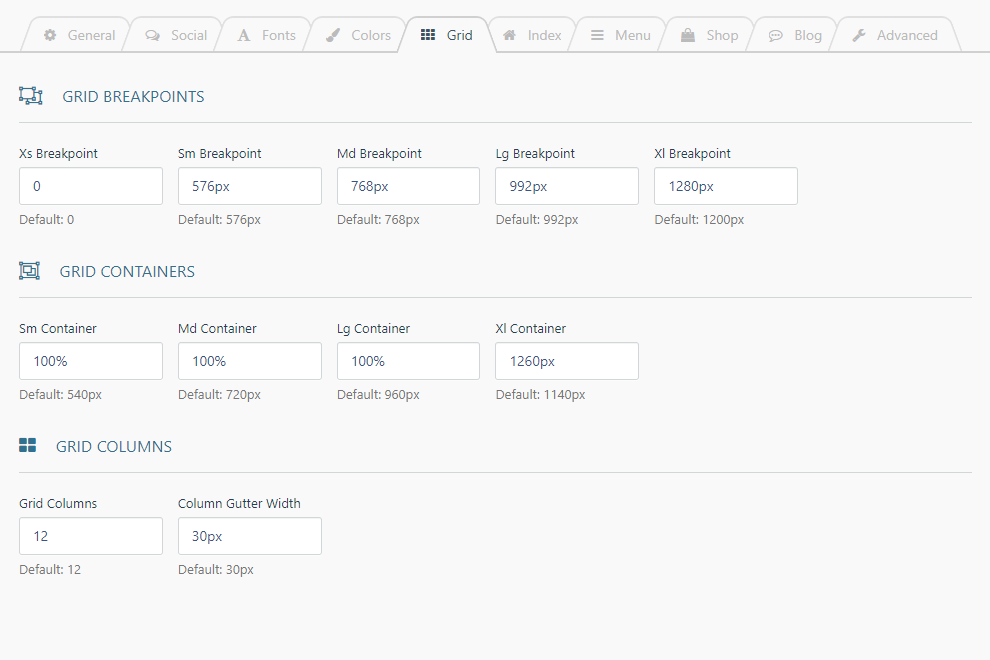Switch to the Blog tab

pyautogui.click(x=794, y=35)
